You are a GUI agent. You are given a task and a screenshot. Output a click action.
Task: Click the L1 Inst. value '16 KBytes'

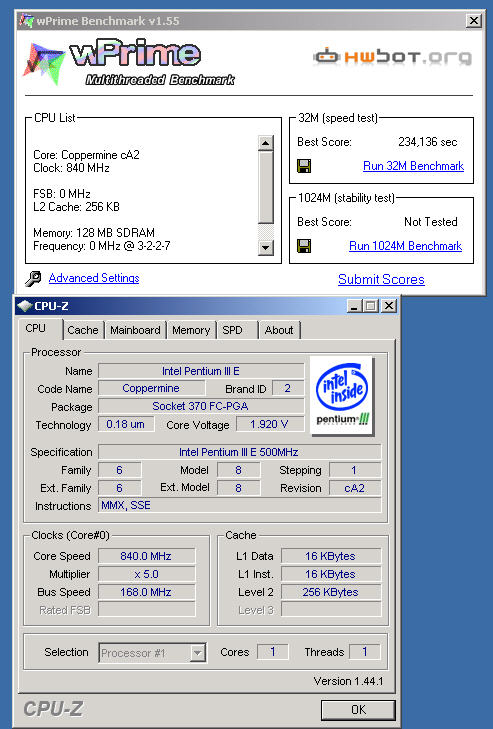331,574
